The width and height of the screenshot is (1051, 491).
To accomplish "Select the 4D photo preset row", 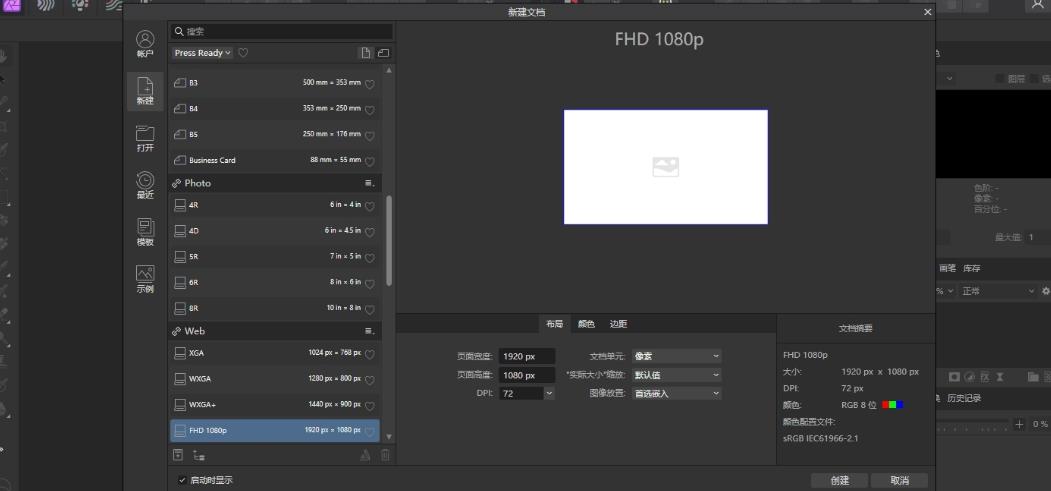I will (275, 230).
